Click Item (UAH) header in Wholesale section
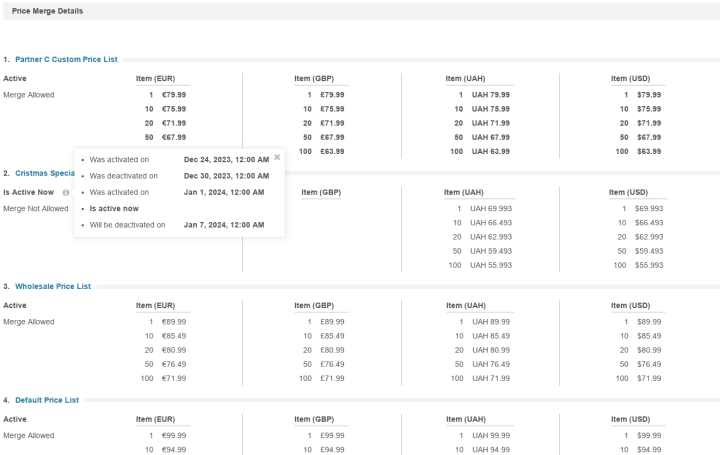 [466, 305]
